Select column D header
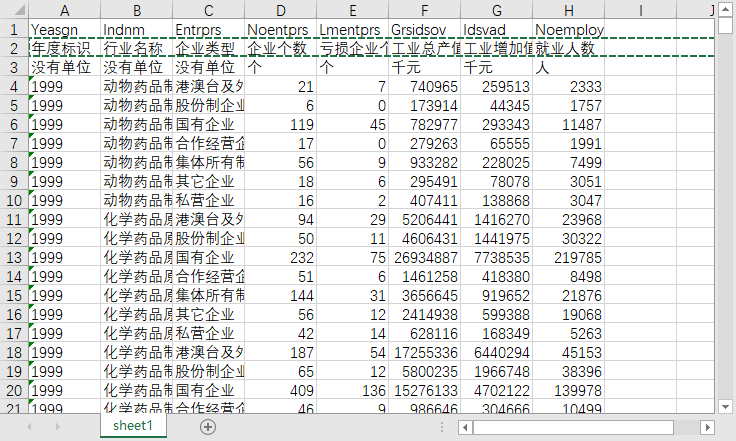736x441 pixels. [x=281, y=10]
